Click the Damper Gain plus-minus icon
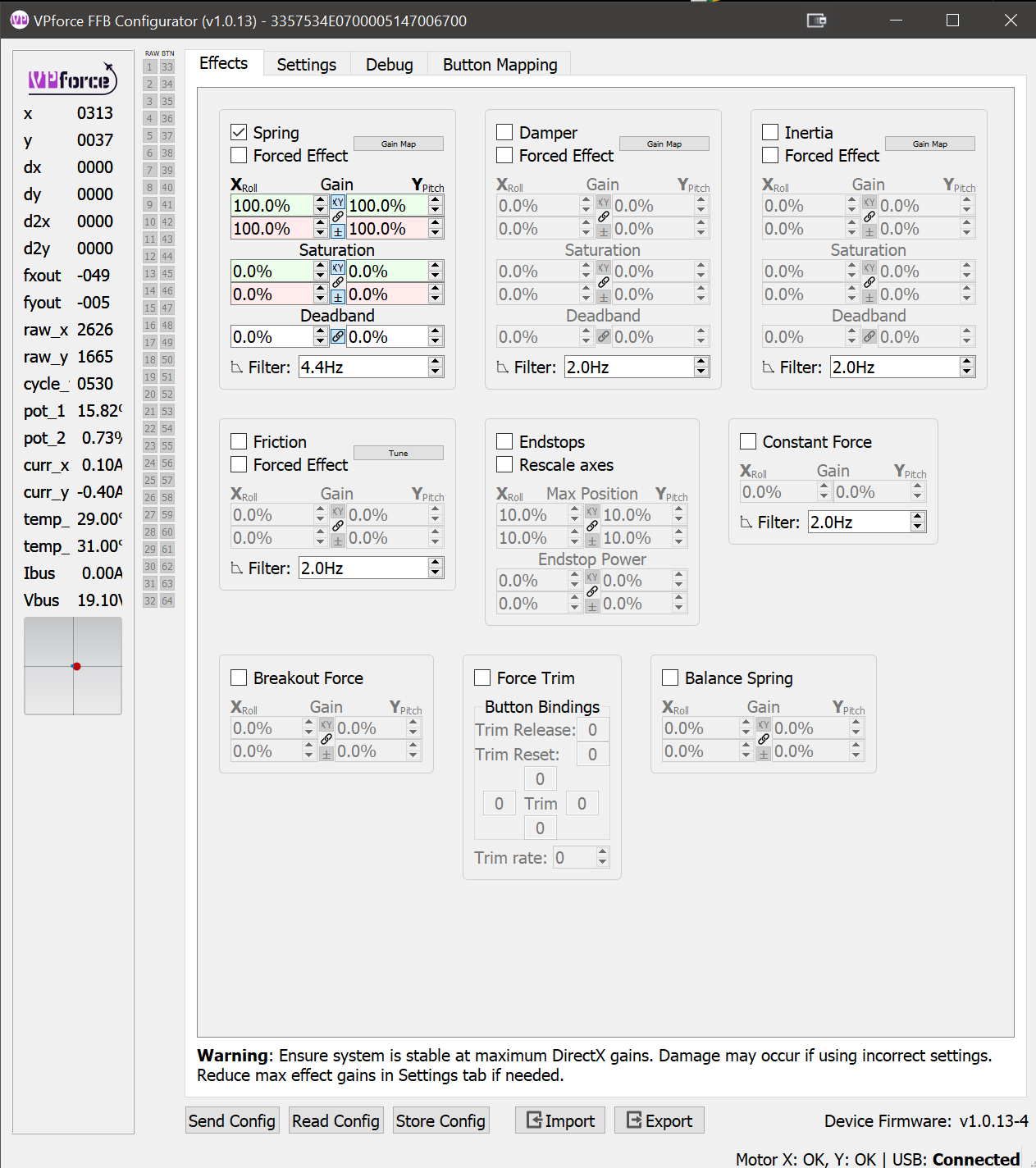 pyautogui.click(x=604, y=231)
